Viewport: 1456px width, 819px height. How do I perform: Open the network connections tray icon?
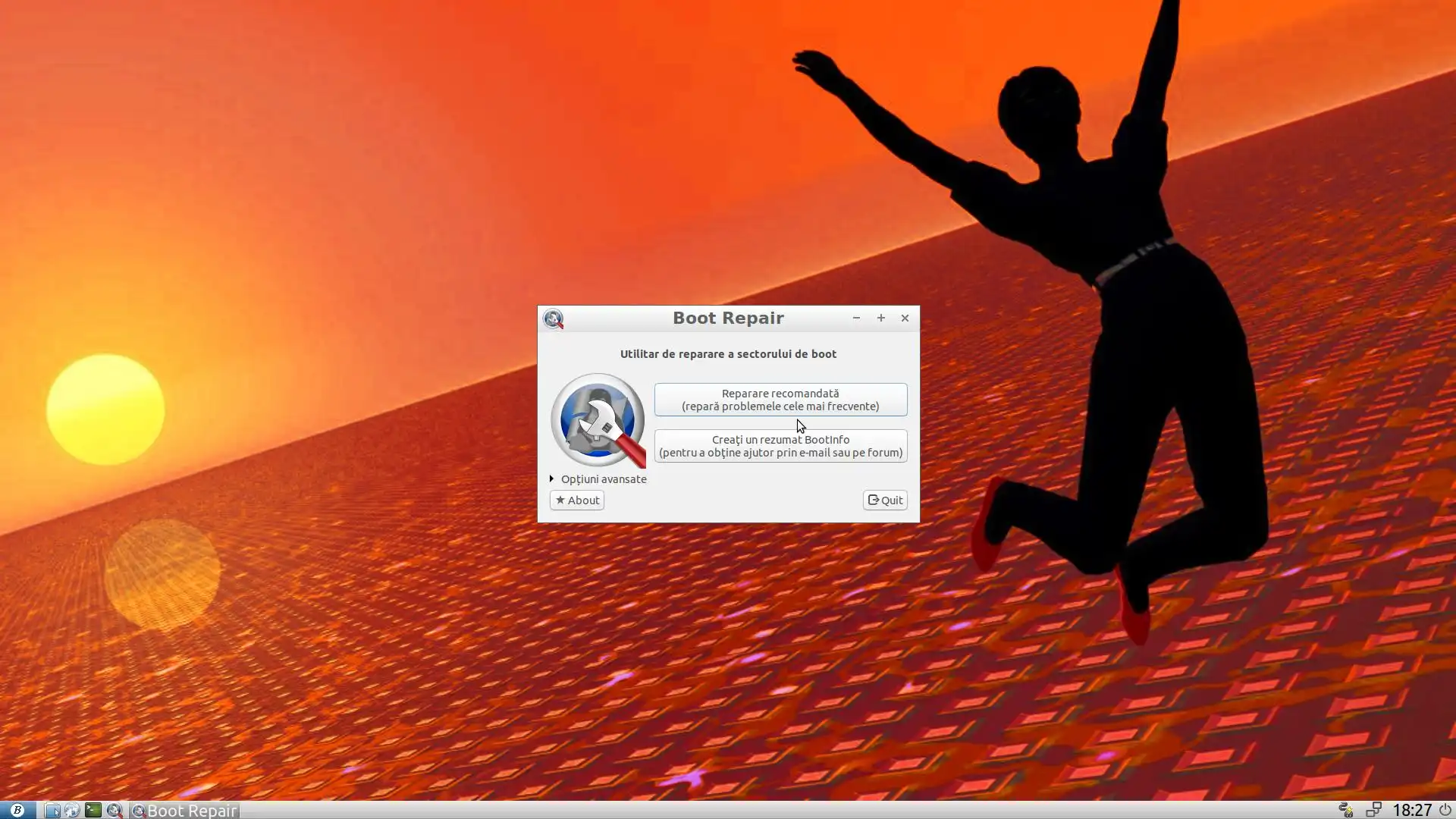[1373, 810]
